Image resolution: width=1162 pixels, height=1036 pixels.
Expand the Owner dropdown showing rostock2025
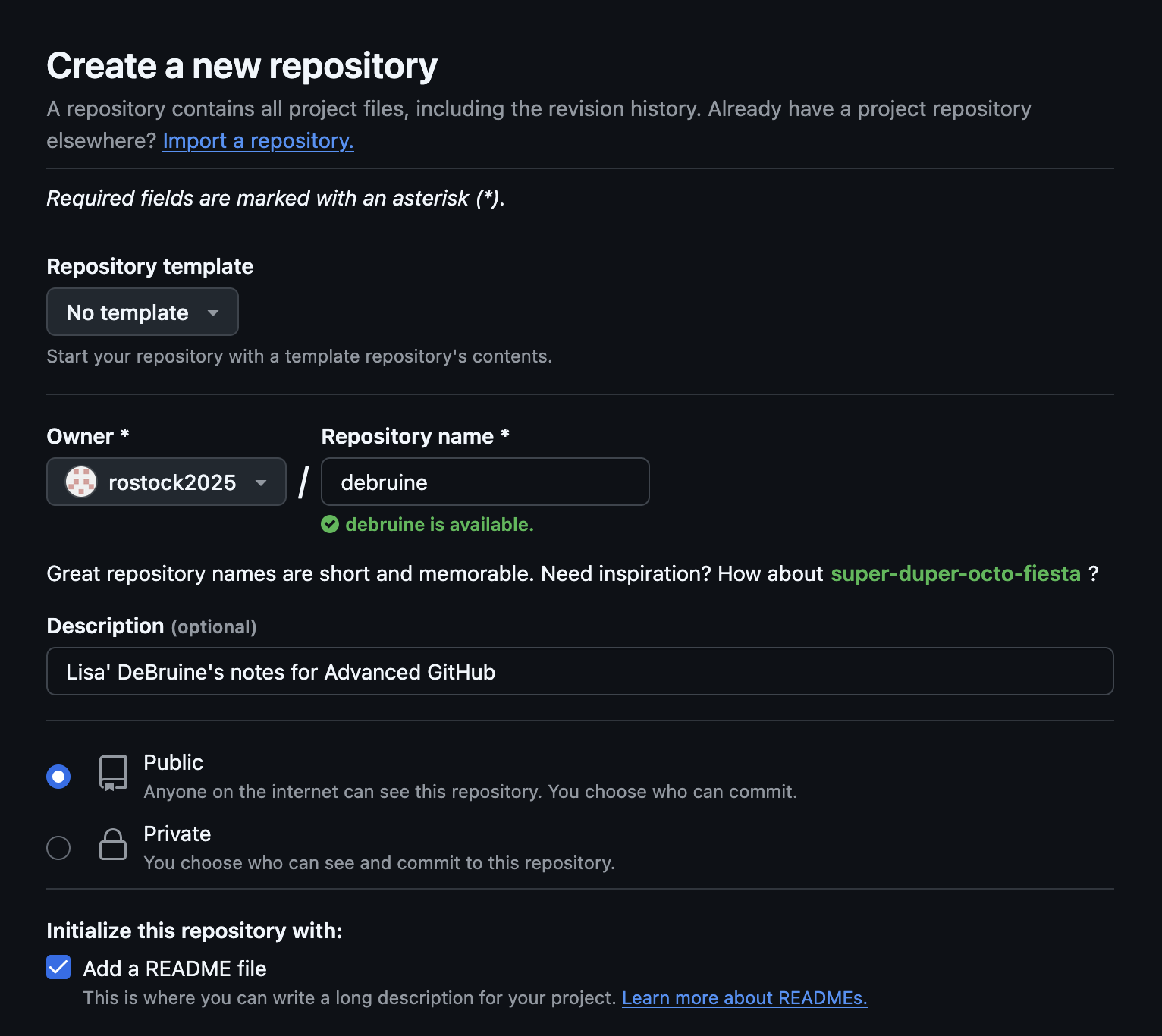click(166, 482)
